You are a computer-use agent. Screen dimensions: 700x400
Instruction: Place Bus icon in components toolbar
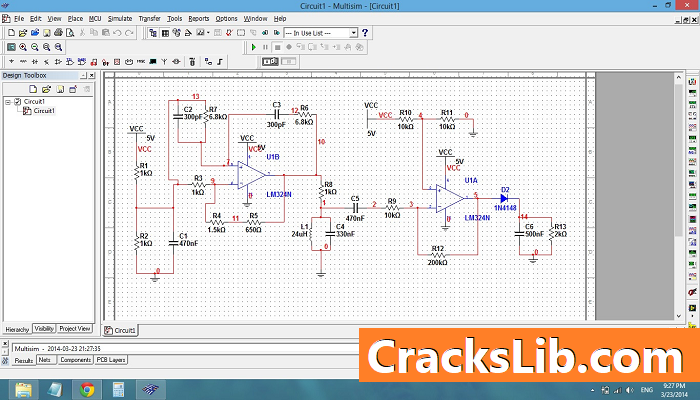point(220,62)
